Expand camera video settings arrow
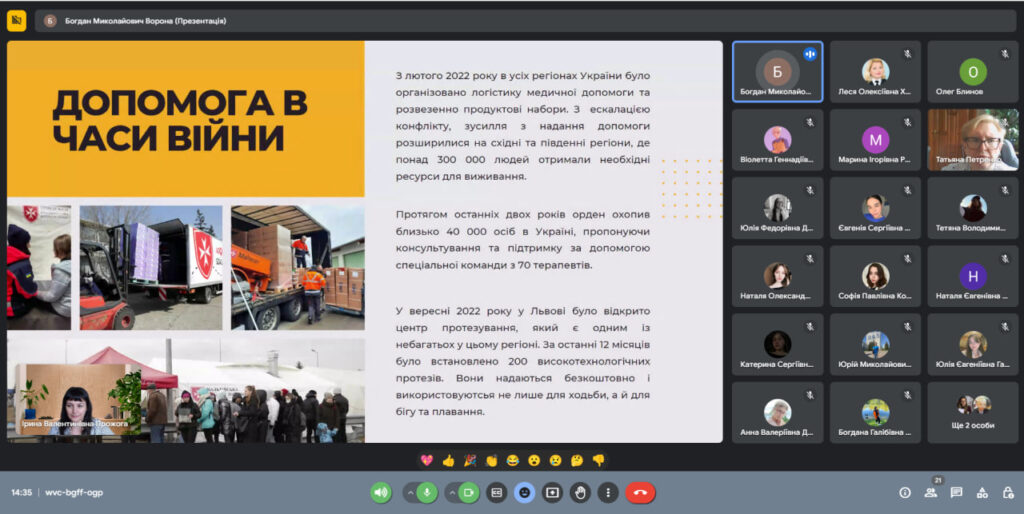 pos(450,492)
